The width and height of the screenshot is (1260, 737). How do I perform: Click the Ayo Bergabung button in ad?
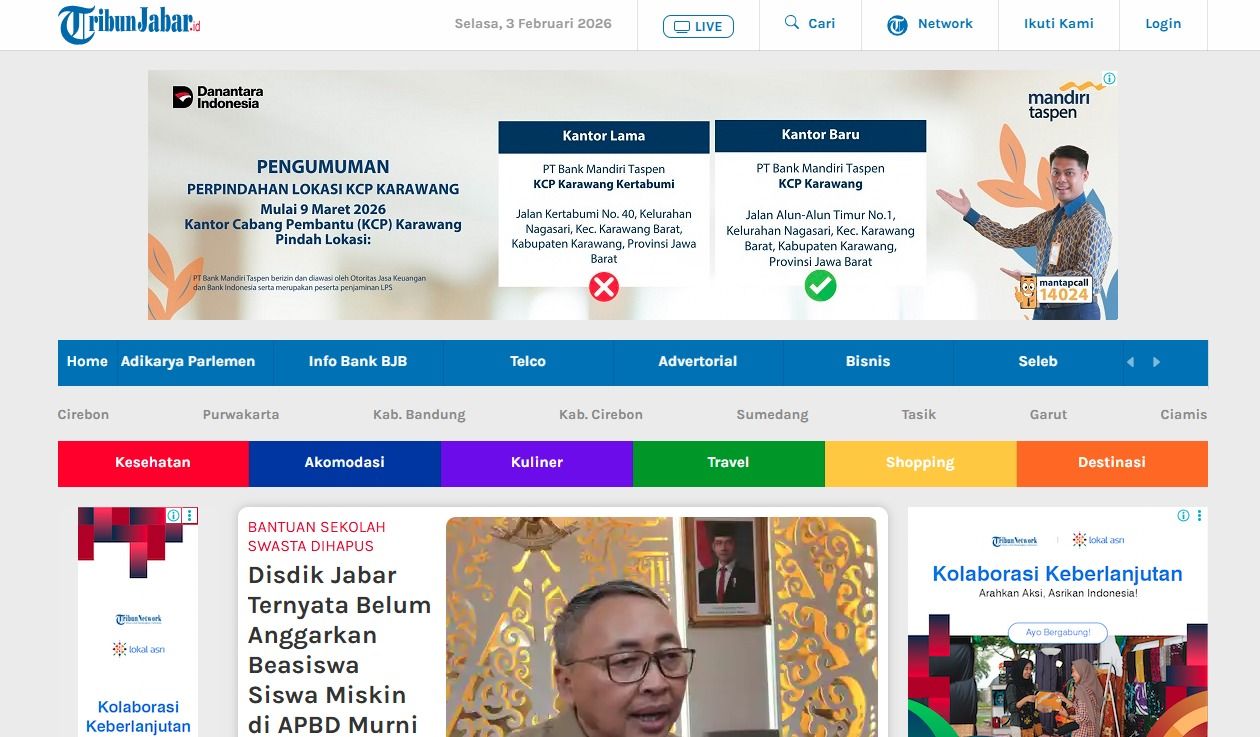click(1057, 633)
